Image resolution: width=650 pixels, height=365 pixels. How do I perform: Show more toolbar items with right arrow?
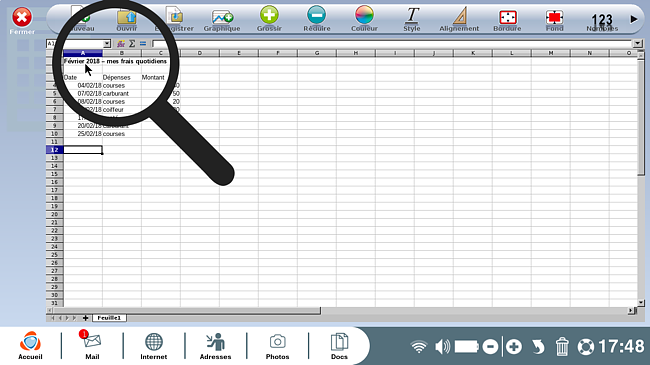[633, 19]
